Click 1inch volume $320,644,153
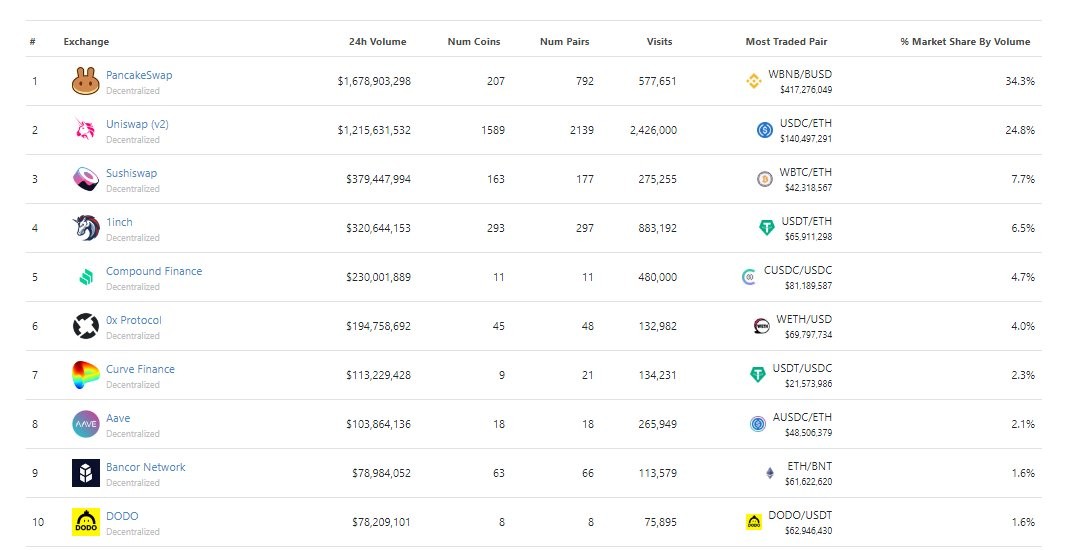Screen dimensions: 1085x550 [x=379, y=228]
